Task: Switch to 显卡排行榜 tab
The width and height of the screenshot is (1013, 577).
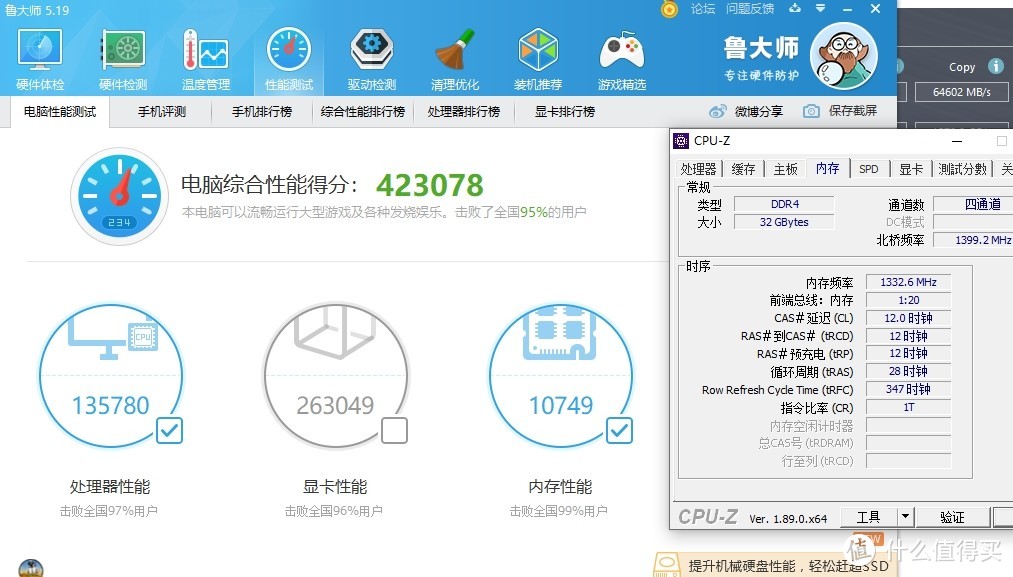Action: [564, 112]
